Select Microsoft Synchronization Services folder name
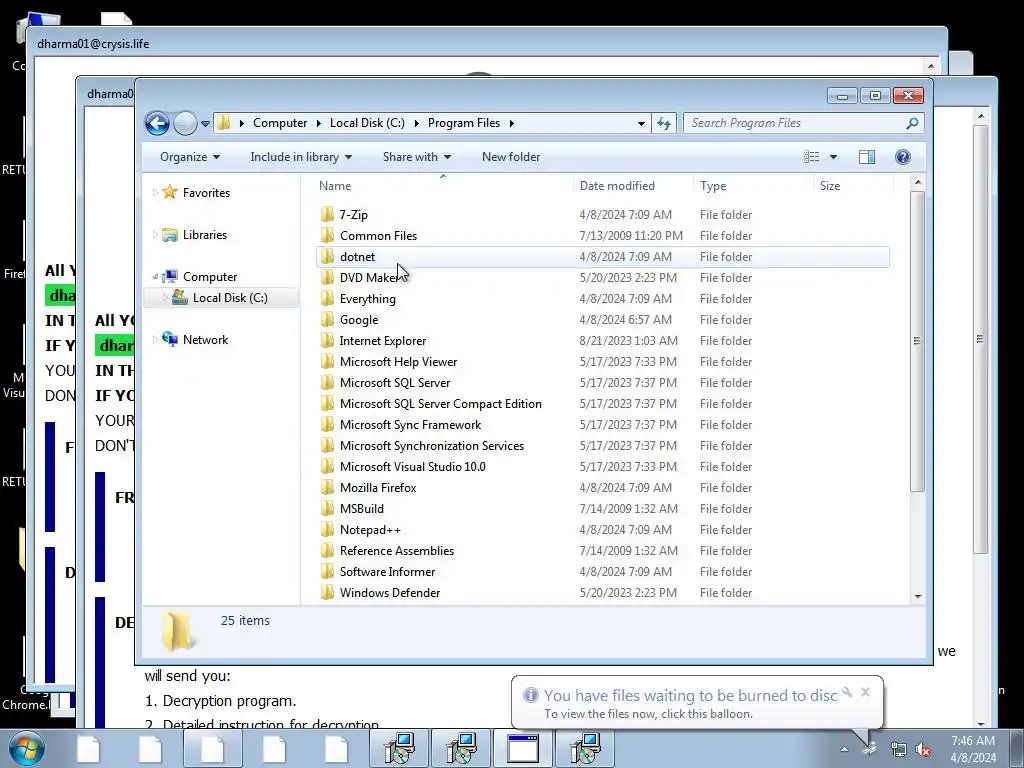 [x=432, y=445]
